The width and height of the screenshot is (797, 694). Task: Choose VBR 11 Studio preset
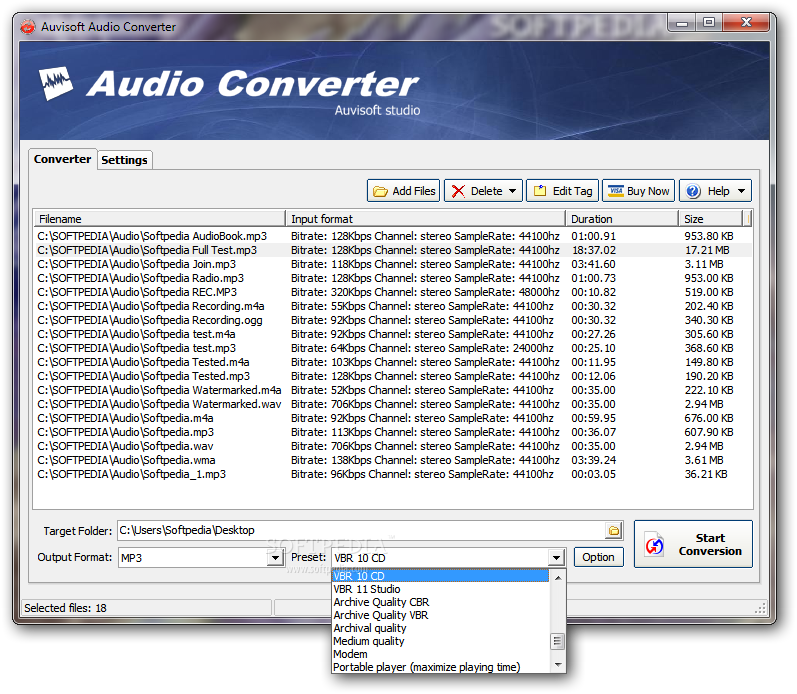[x=440, y=589]
